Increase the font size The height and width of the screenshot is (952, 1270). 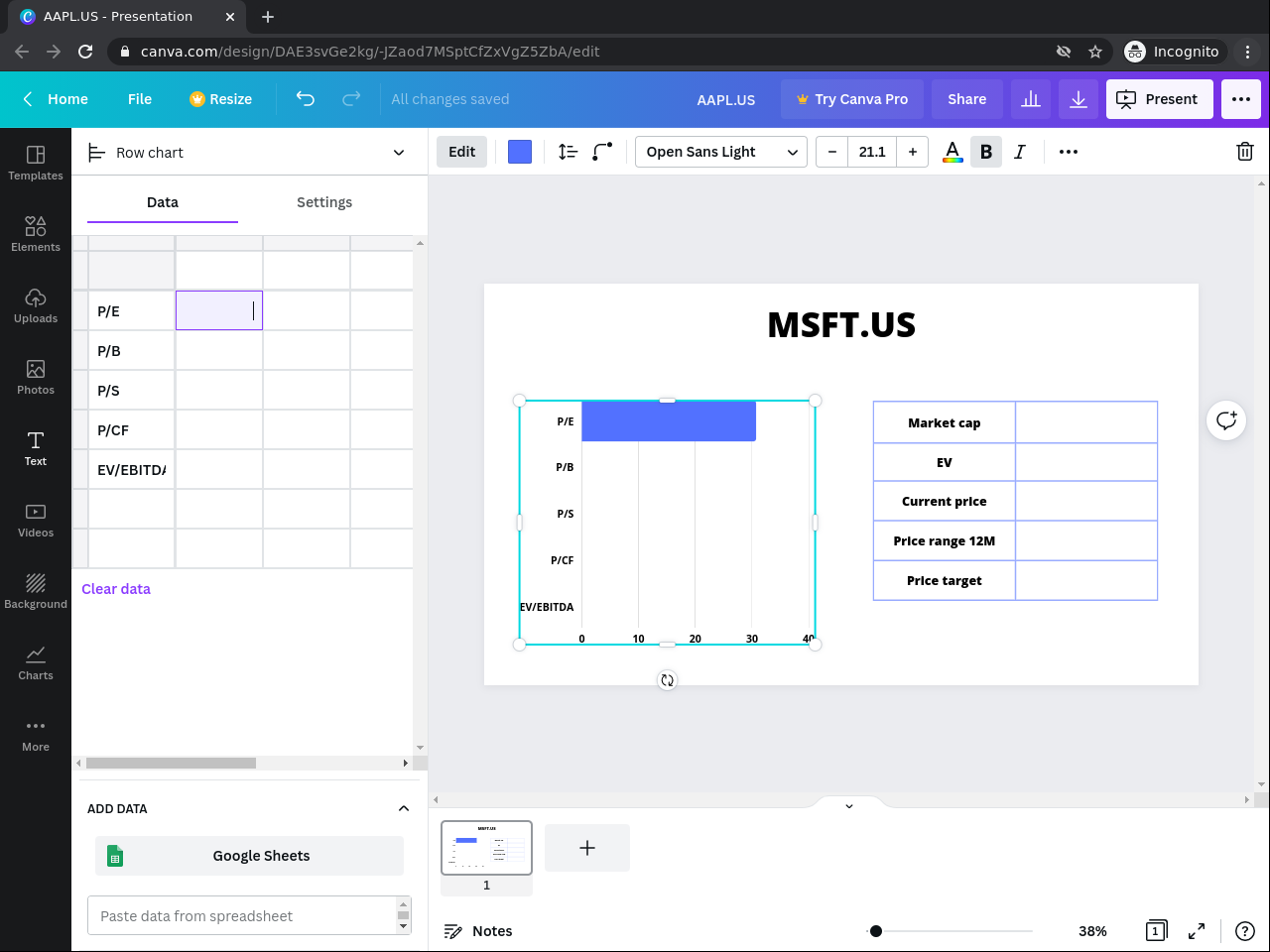coord(913,152)
